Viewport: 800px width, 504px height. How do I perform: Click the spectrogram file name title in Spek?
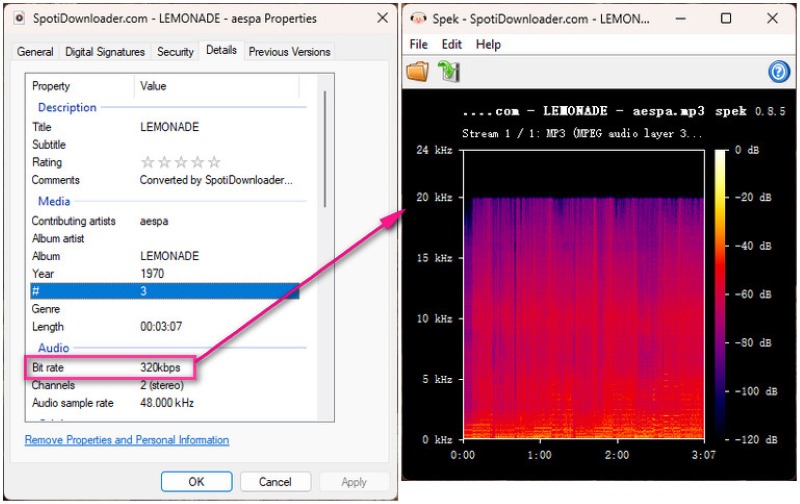click(x=584, y=111)
